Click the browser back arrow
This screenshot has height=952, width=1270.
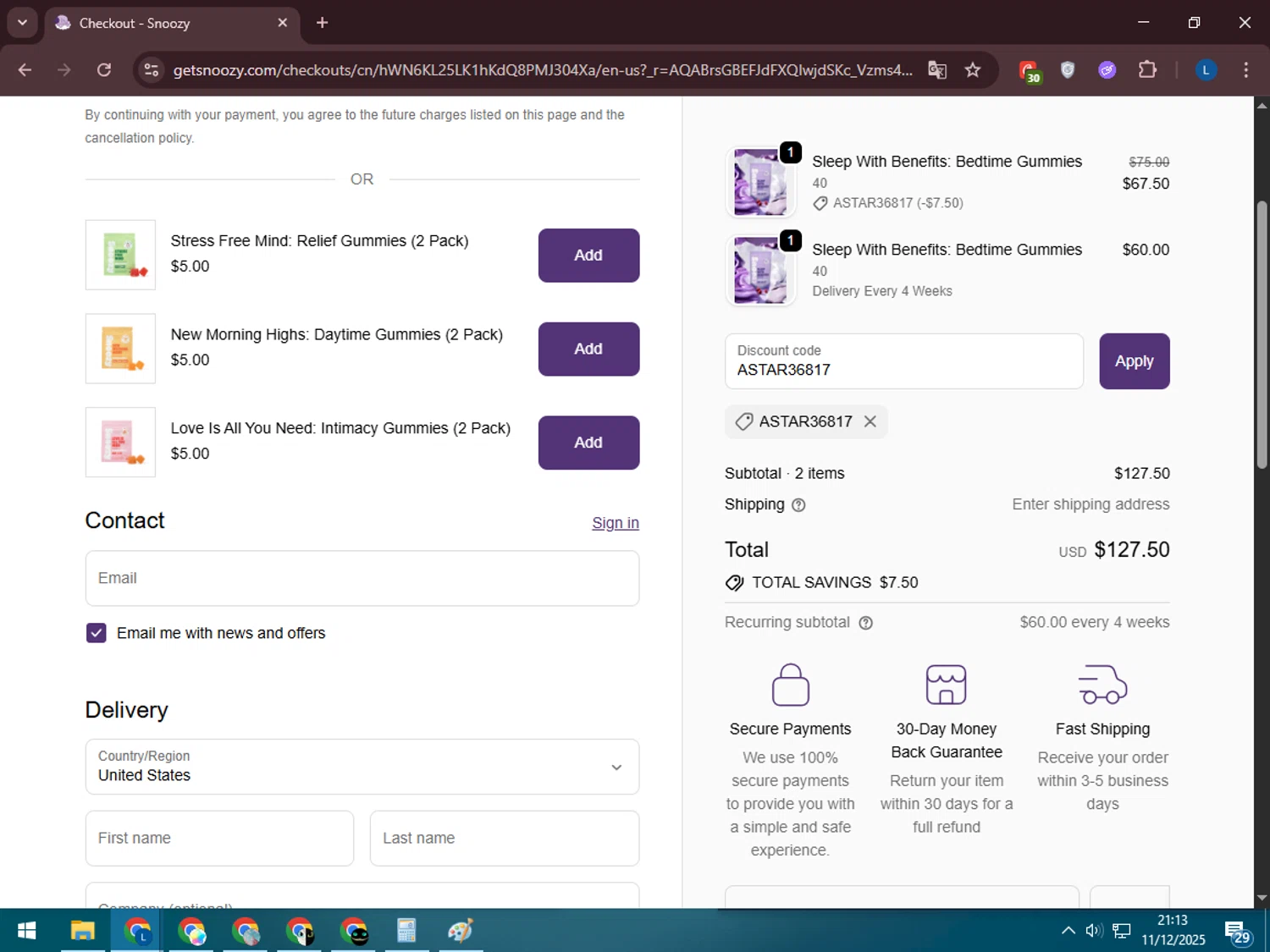25,70
